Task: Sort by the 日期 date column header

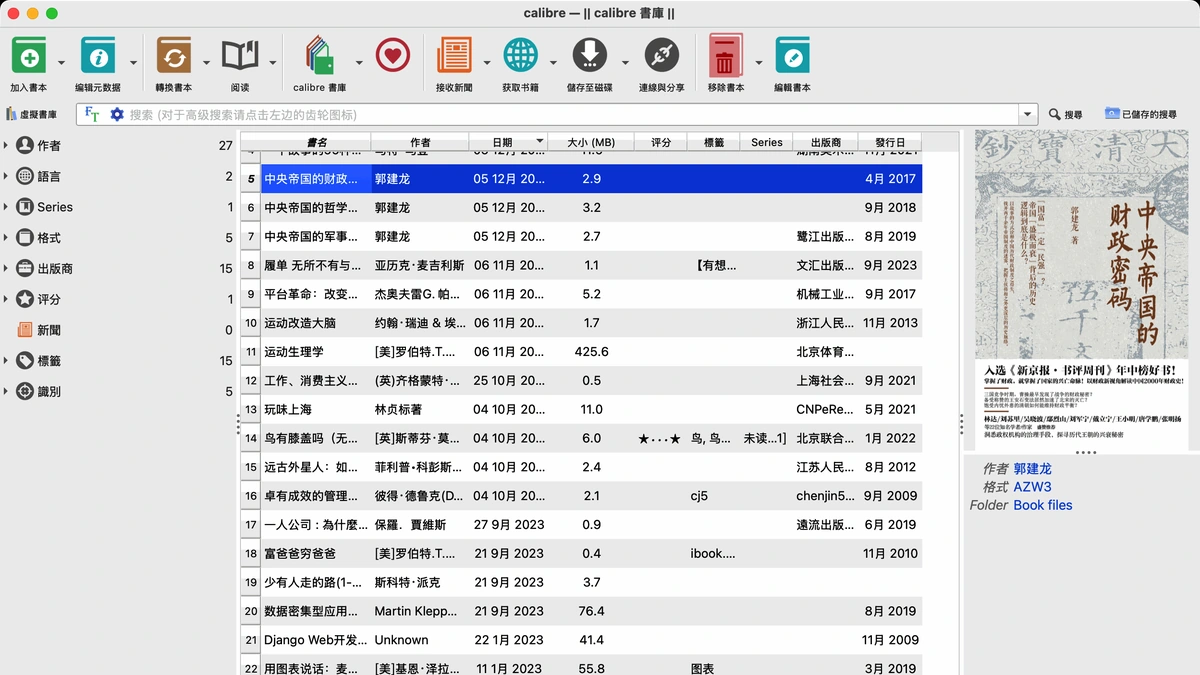Action: pos(508,142)
